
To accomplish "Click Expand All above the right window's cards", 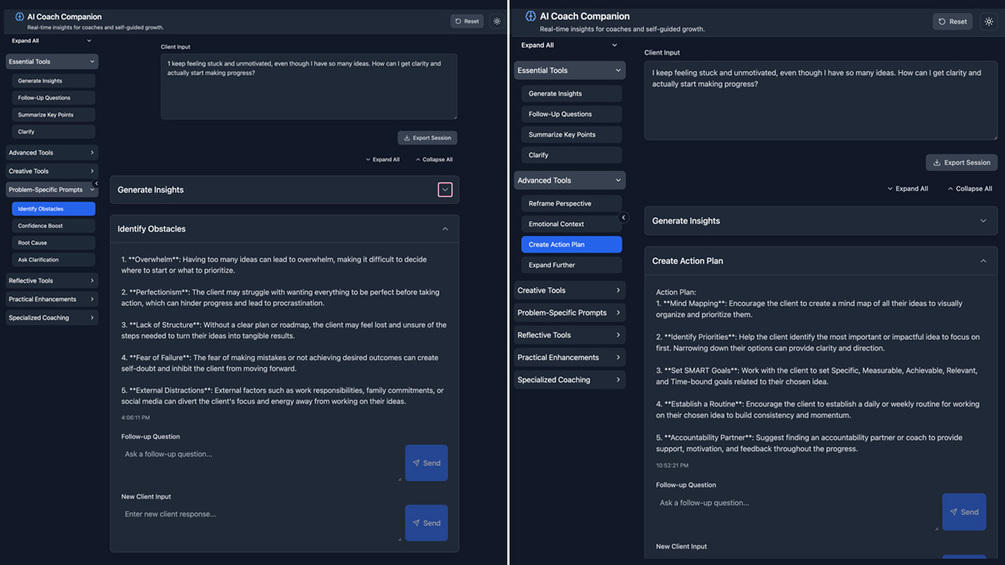I will [x=907, y=188].
